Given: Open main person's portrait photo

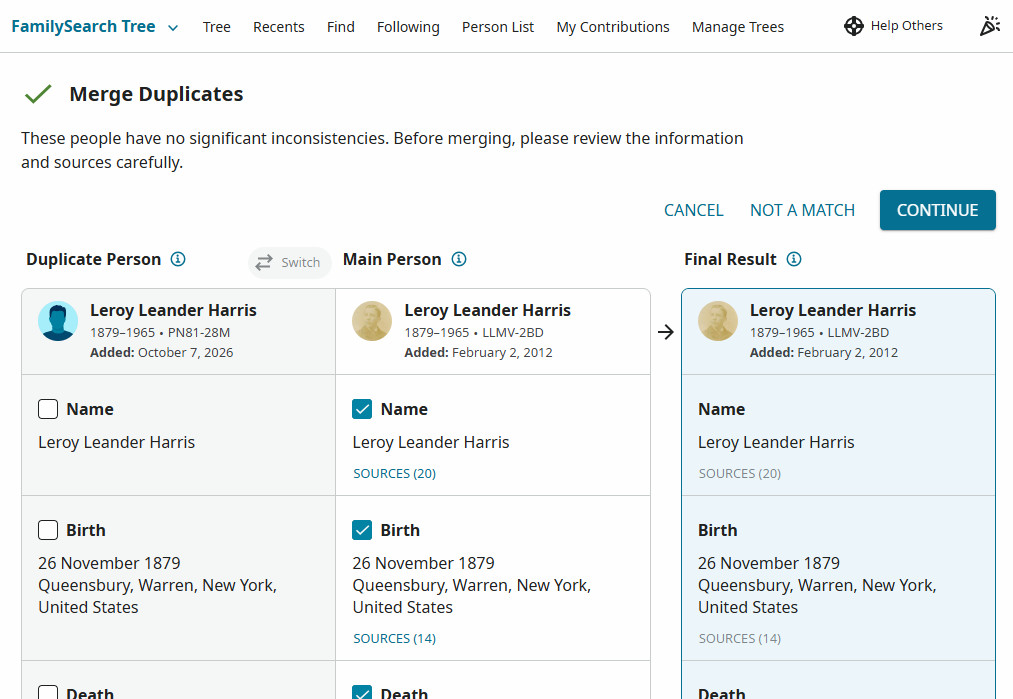Looking at the screenshot, I should pyautogui.click(x=372, y=321).
